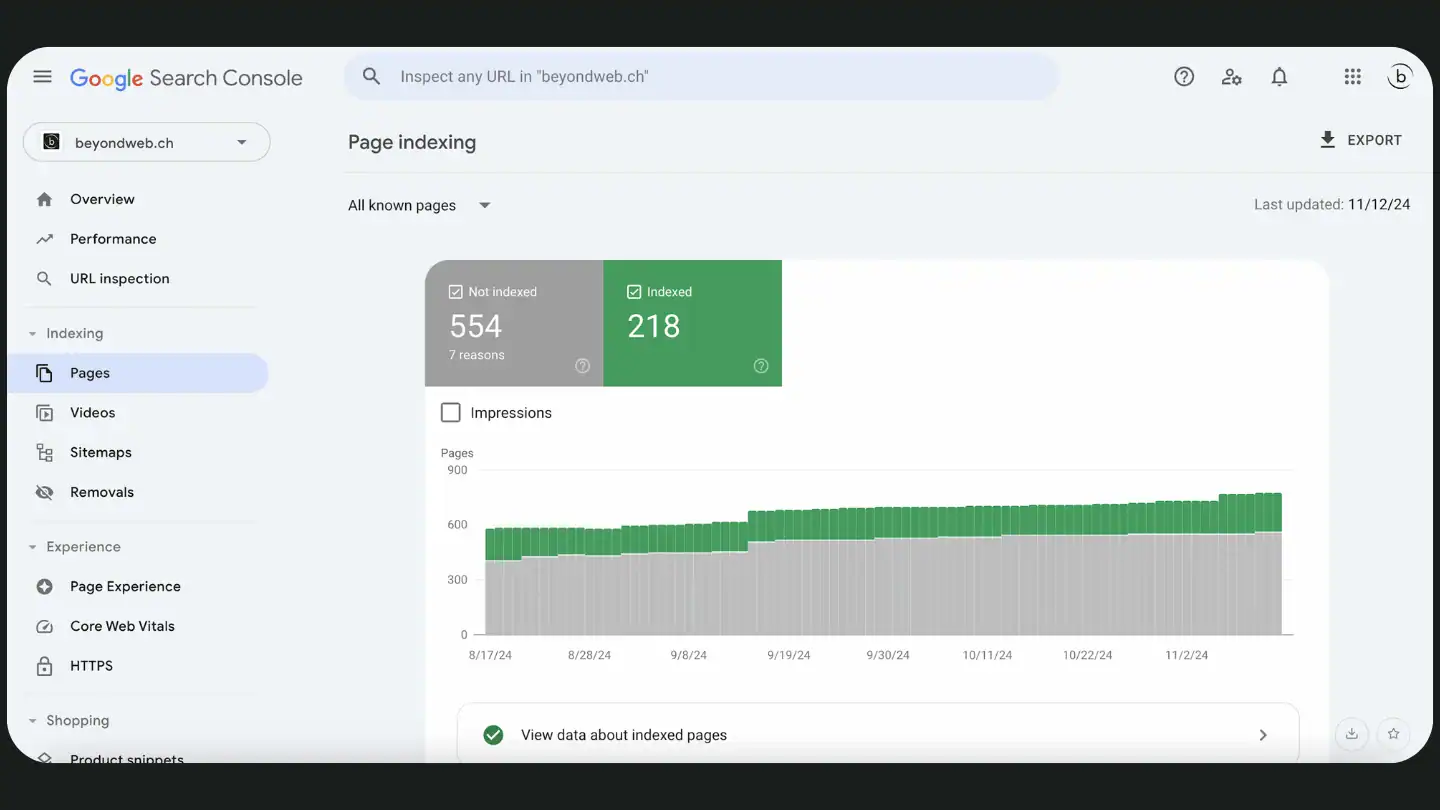Collapse the Shopping section
The image size is (1440, 810).
(33, 721)
